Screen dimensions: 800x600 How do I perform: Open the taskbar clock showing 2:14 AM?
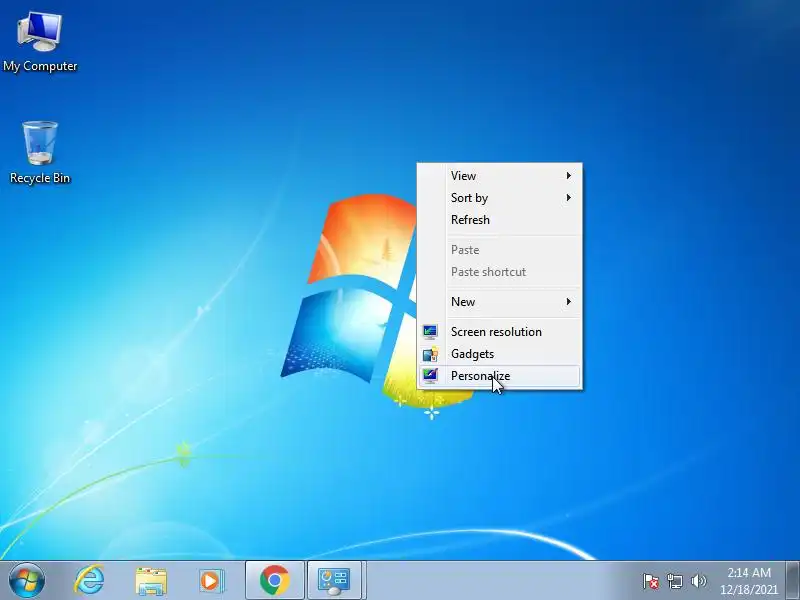pyautogui.click(x=749, y=572)
